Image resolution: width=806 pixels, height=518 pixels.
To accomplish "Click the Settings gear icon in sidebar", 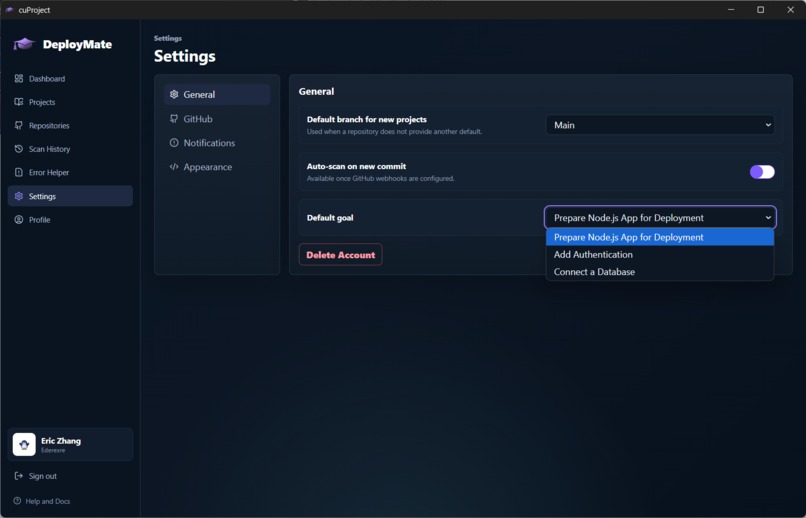I will [19, 196].
